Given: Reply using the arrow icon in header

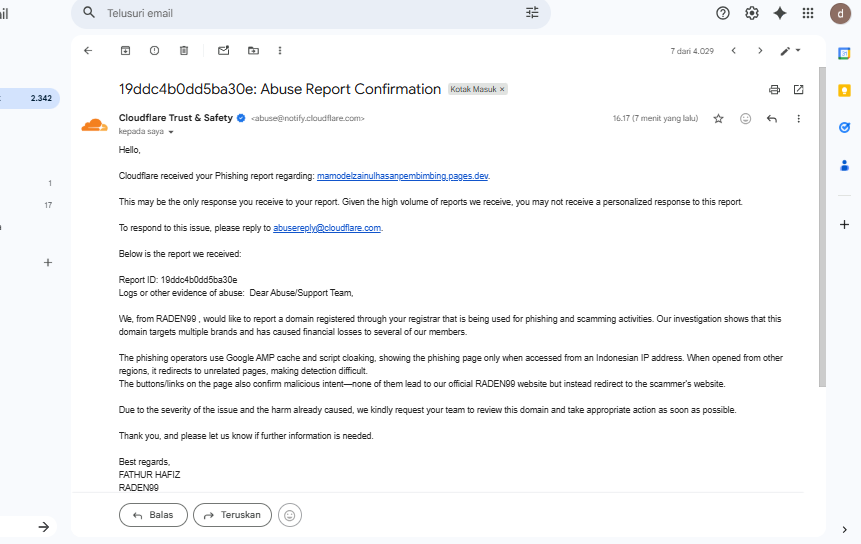Looking at the screenshot, I should pos(771,119).
